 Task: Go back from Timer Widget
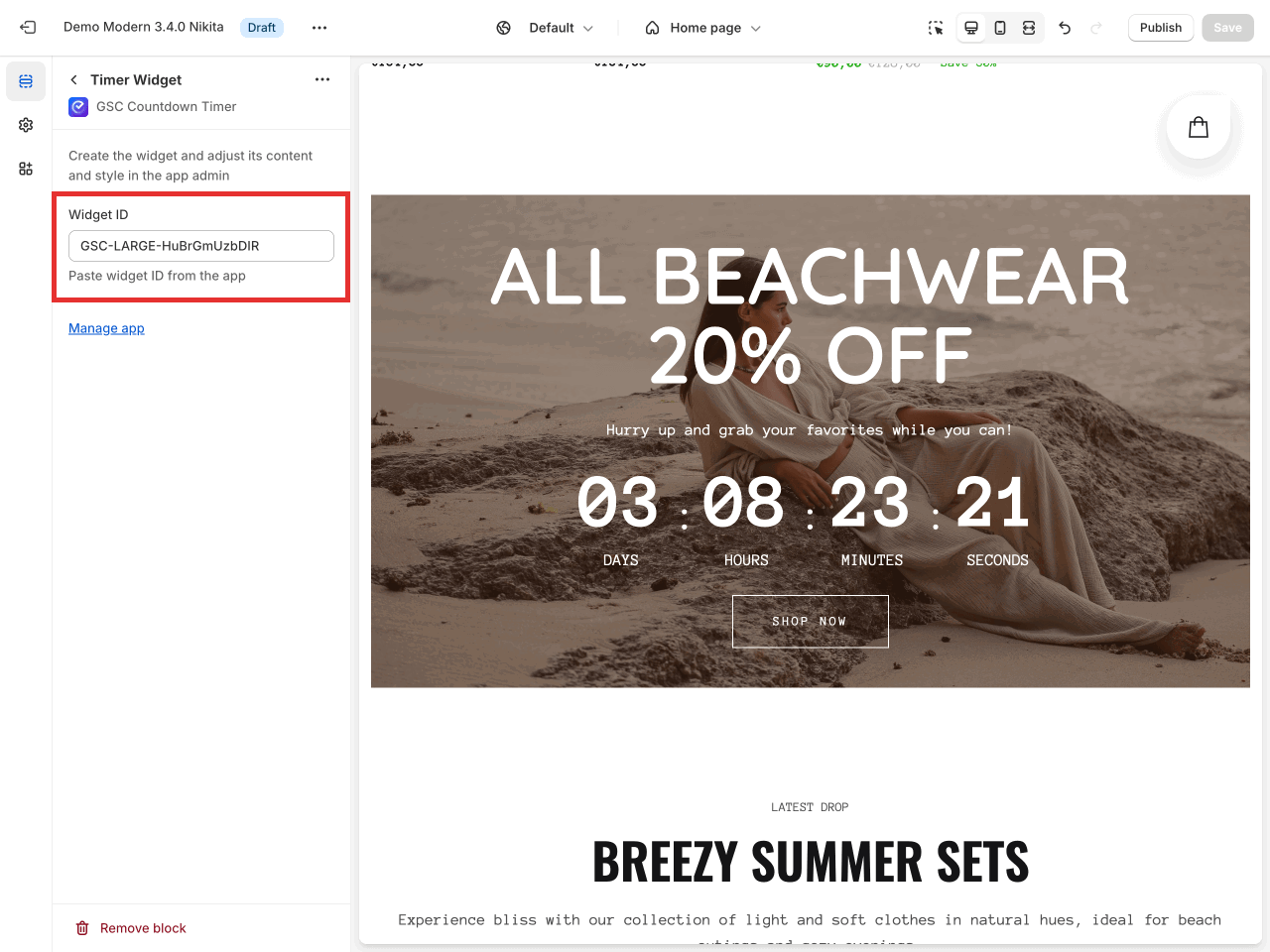73,79
